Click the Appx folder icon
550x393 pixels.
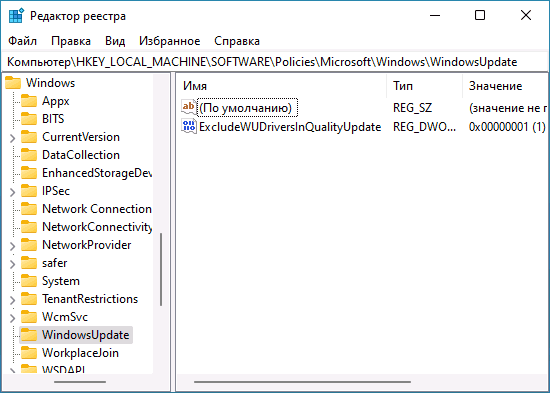pos(29,101)
